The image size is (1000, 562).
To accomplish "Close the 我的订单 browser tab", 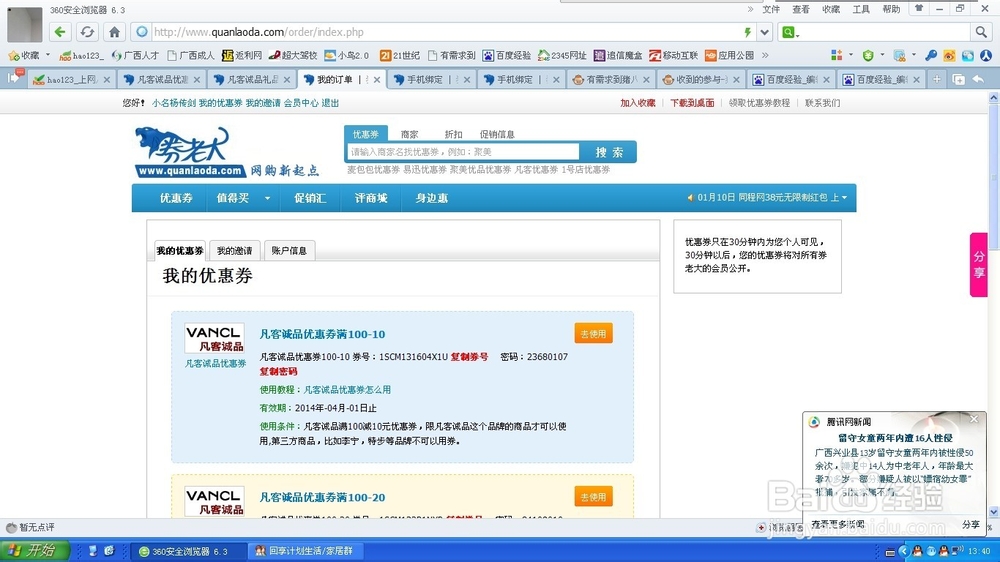I will (377, 80).
